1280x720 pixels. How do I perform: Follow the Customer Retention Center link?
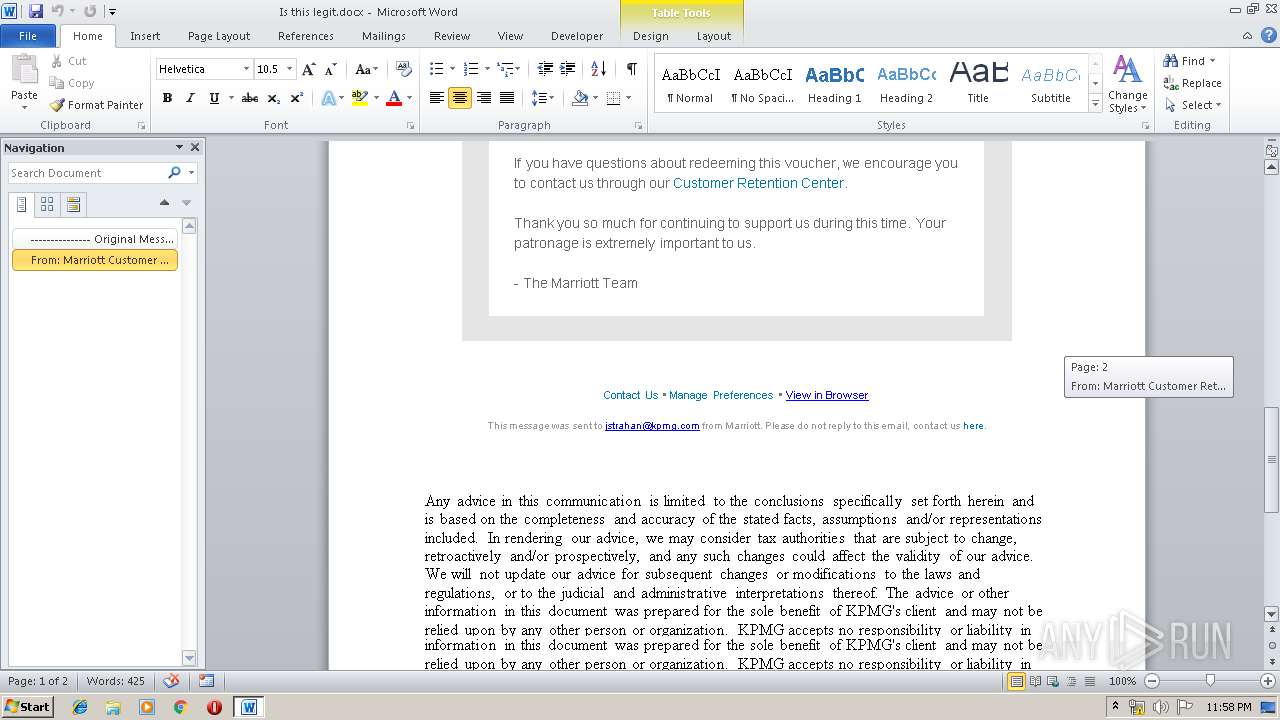(758, 183)
